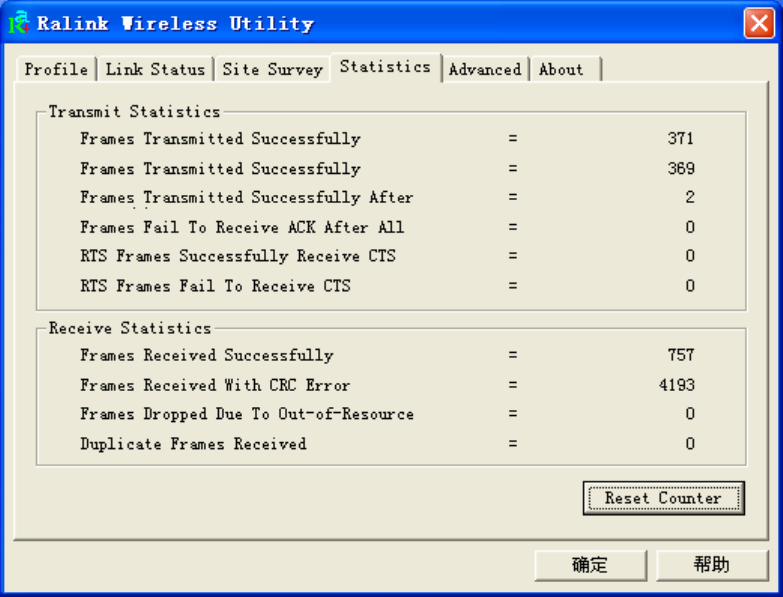Select the transmitted frames value 369
This screenshot has height=597, width=783.
tap(681, 168)
